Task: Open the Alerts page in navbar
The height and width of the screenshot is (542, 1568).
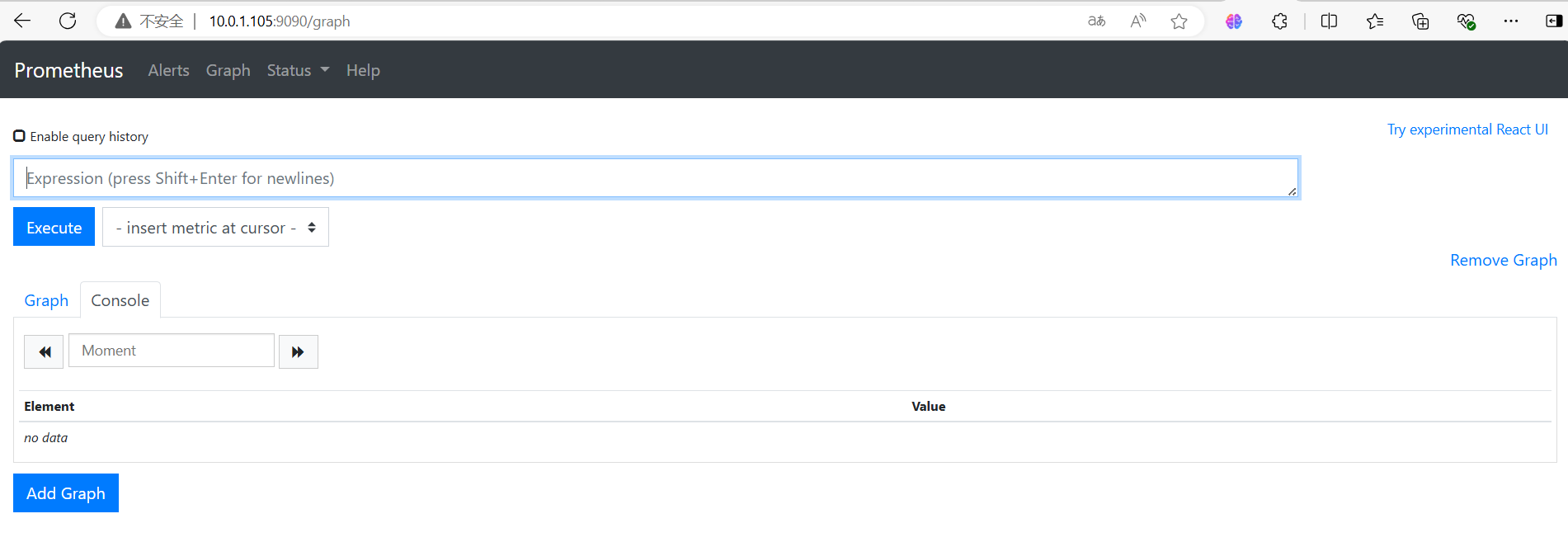Action: tap(169, 70)
